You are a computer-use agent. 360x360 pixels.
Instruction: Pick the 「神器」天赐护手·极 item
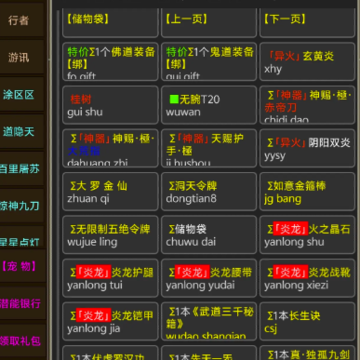point(209,148)
